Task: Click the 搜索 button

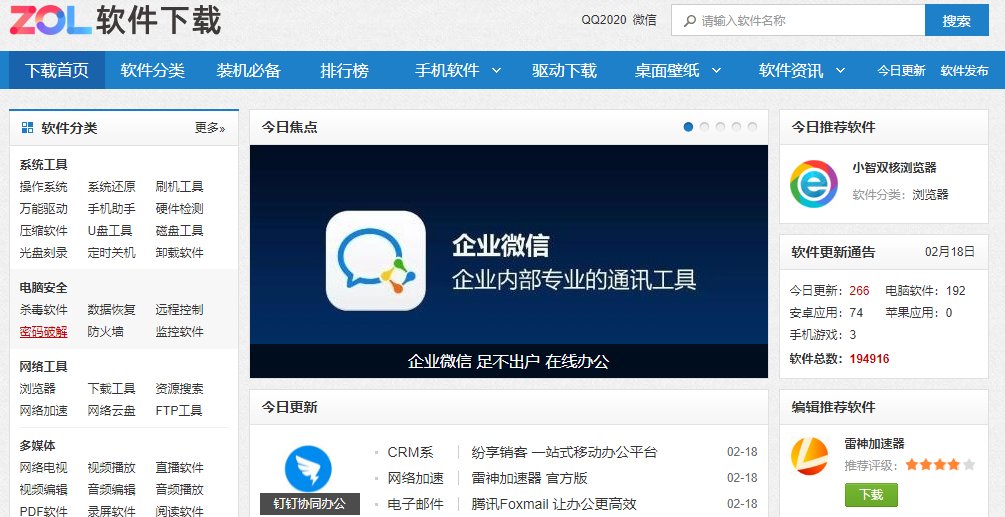Action: click(957, 21)
